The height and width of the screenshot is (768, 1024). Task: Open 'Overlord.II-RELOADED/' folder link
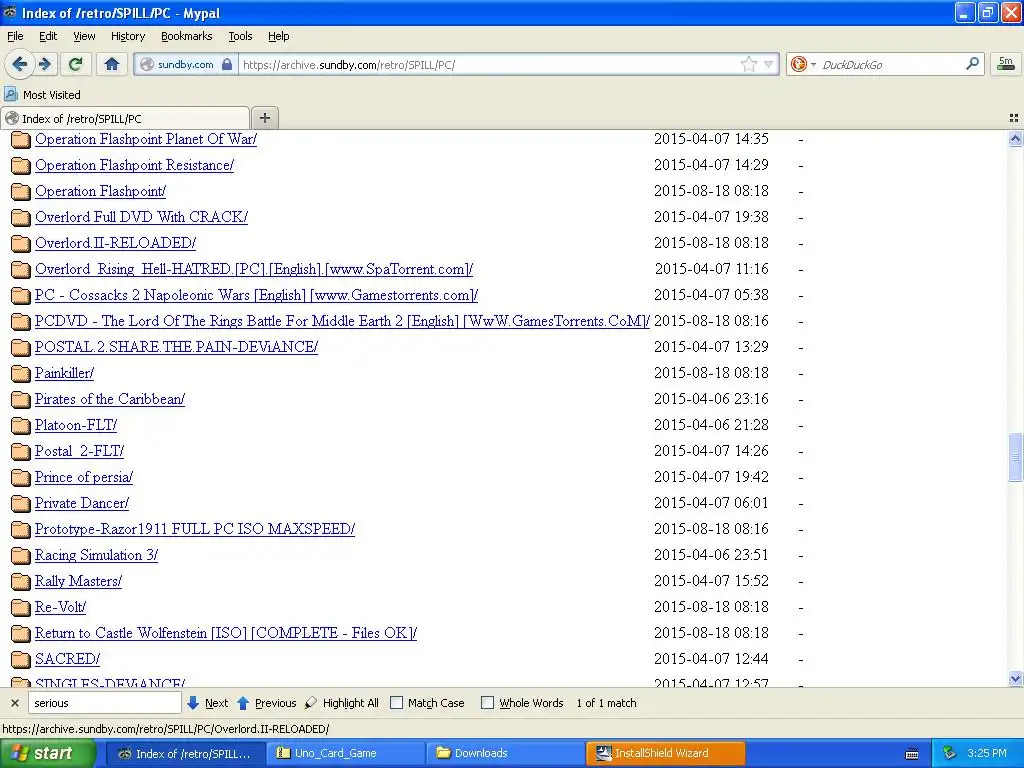(x=115, y=243)
